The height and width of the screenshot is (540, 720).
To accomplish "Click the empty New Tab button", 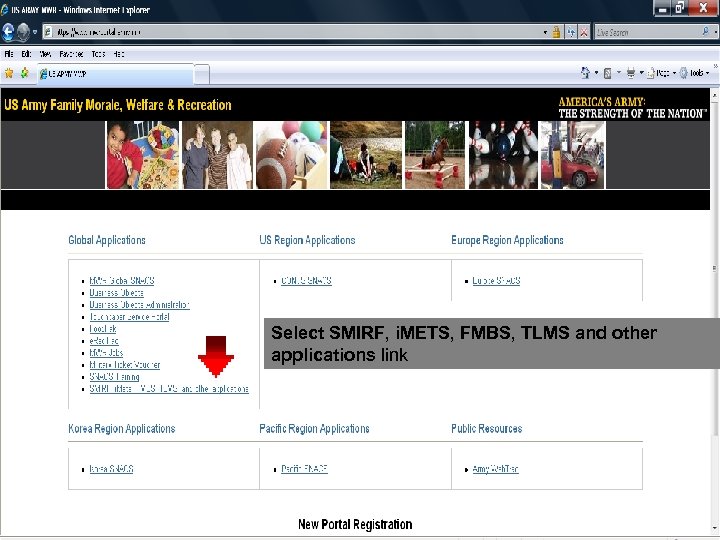I will [x=202, y=74].
